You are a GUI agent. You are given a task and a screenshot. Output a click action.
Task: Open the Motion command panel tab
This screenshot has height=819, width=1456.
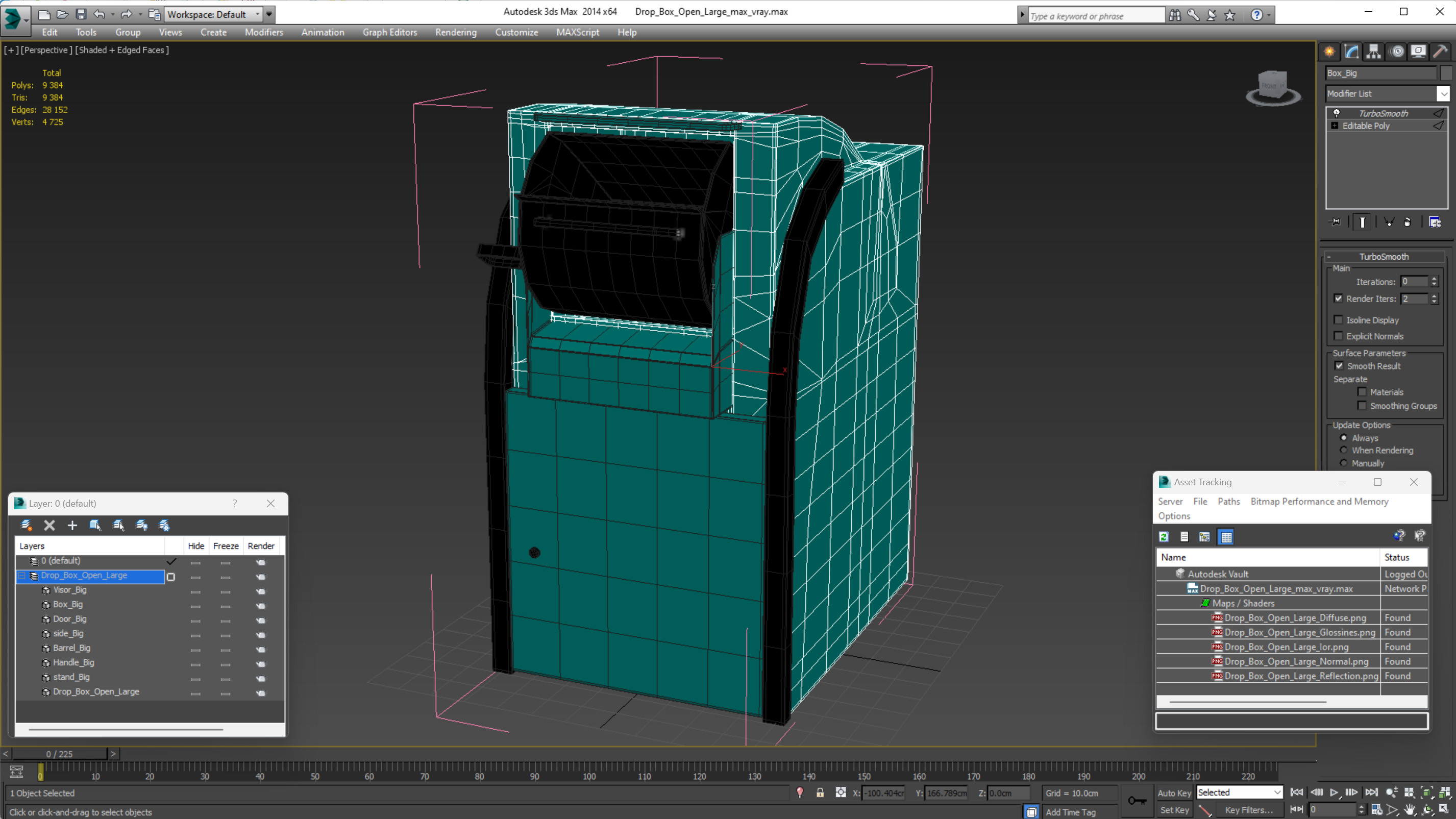(x=1397, y=52)
